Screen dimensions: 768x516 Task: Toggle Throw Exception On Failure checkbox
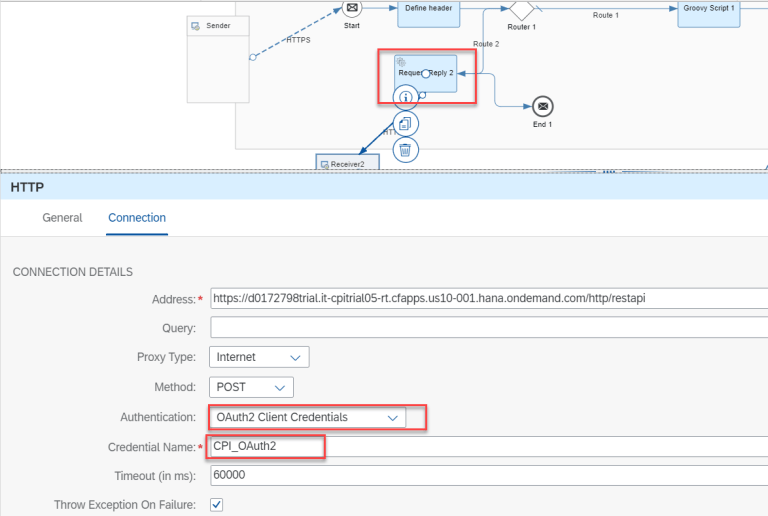[216, 504]
